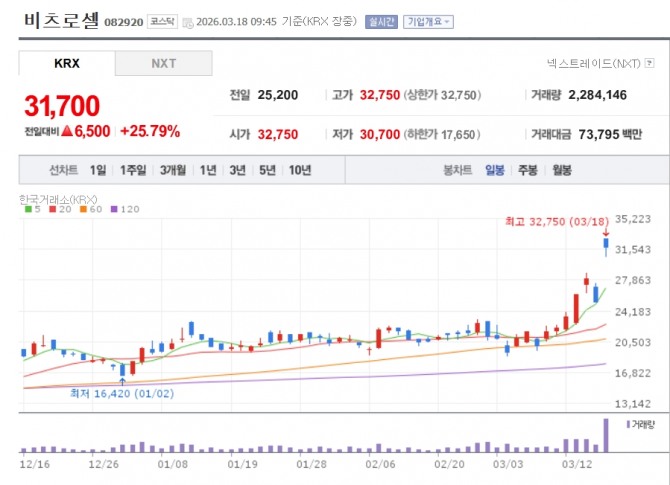Click the 하한가 17,650 text
Viewport: 670px width, 485px height.
442,135
